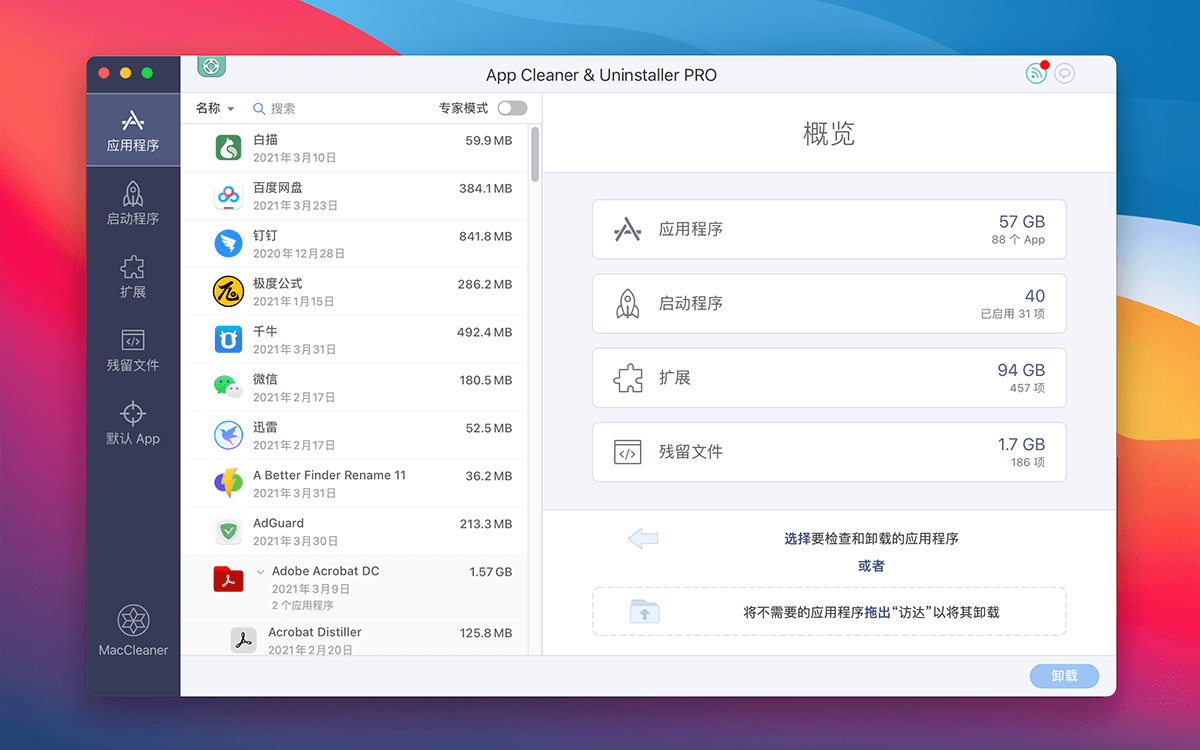Collapse the Adobe Acrobat DC group
The width and height of the screenshot is (1200, 750).
(260, 572)
